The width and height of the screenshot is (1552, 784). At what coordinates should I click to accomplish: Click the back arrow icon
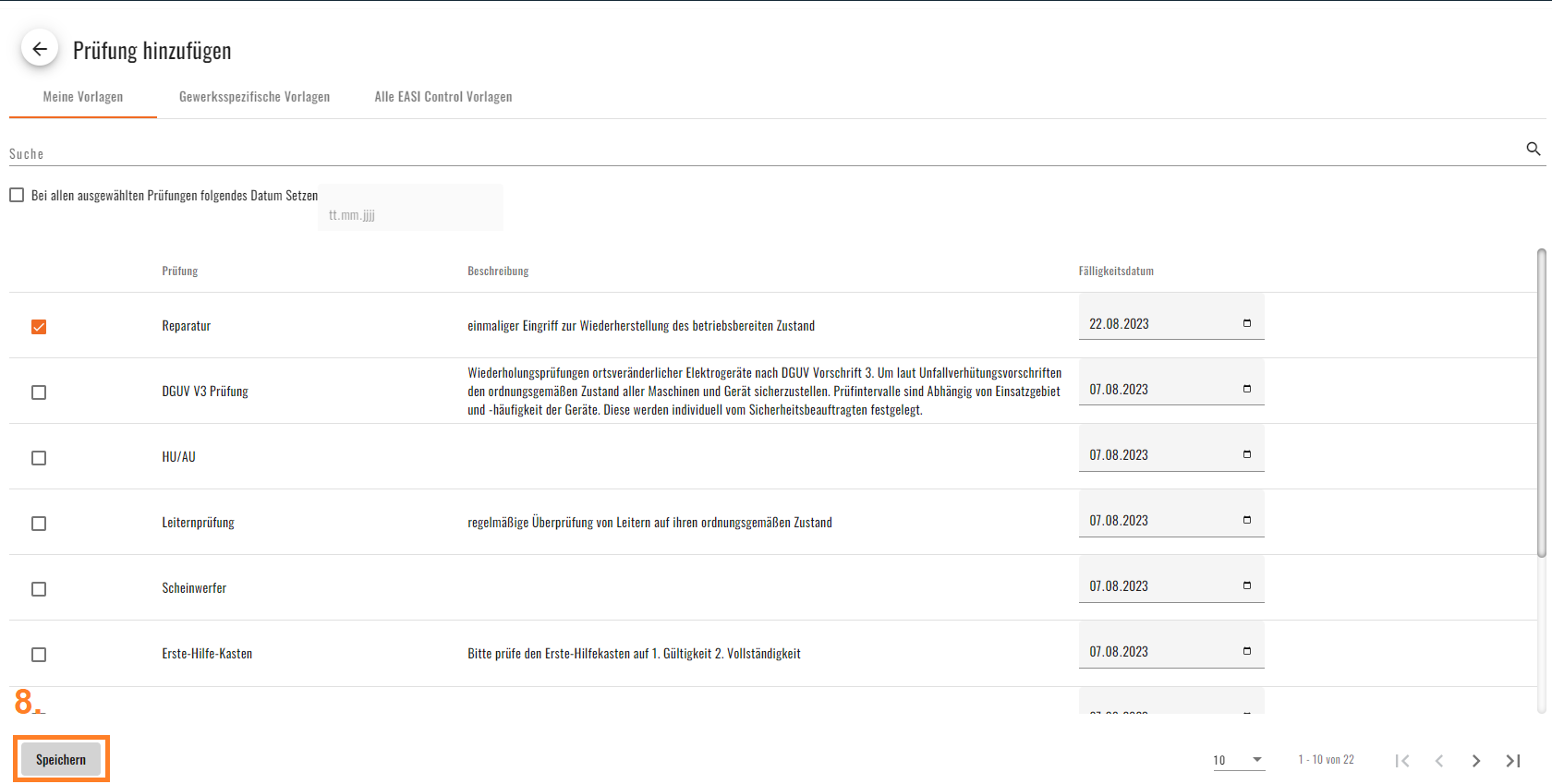[x=40, y=49]
